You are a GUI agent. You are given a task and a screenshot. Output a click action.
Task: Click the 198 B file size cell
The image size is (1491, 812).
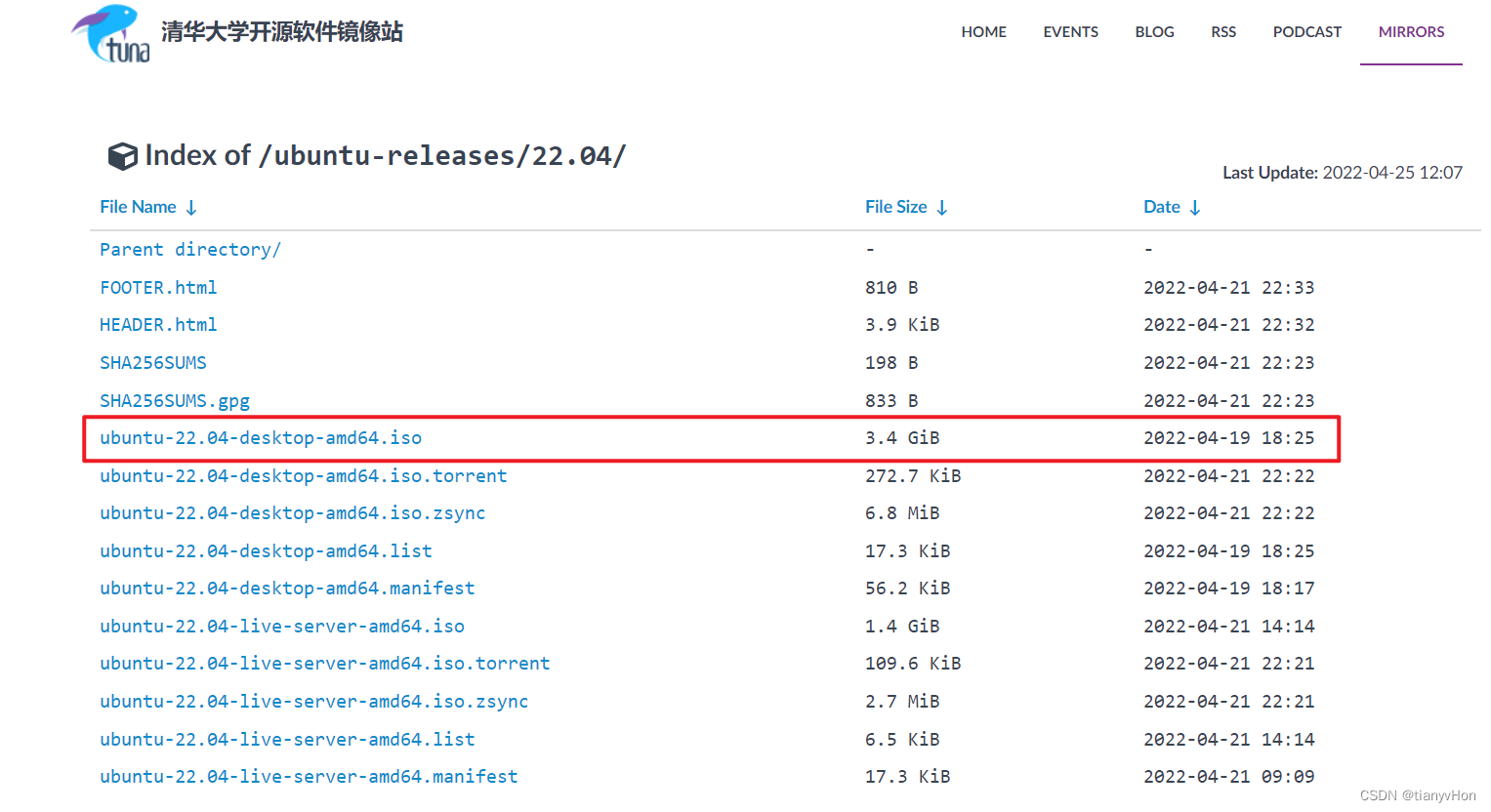(891, 363)
